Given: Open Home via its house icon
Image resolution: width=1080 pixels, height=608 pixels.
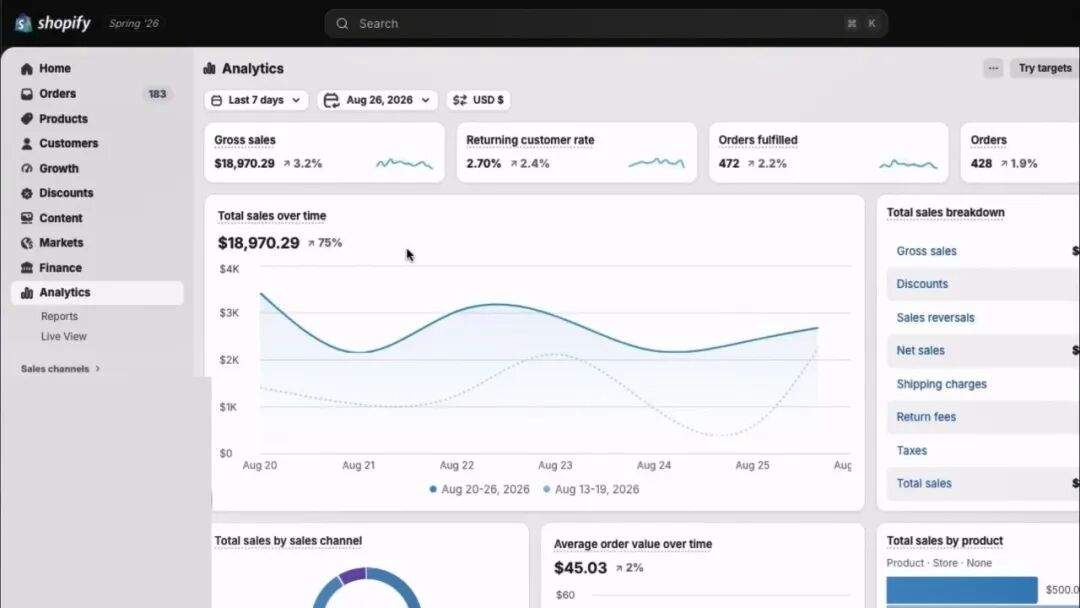Looking at the screenshot, I should (x=27, y=69).
